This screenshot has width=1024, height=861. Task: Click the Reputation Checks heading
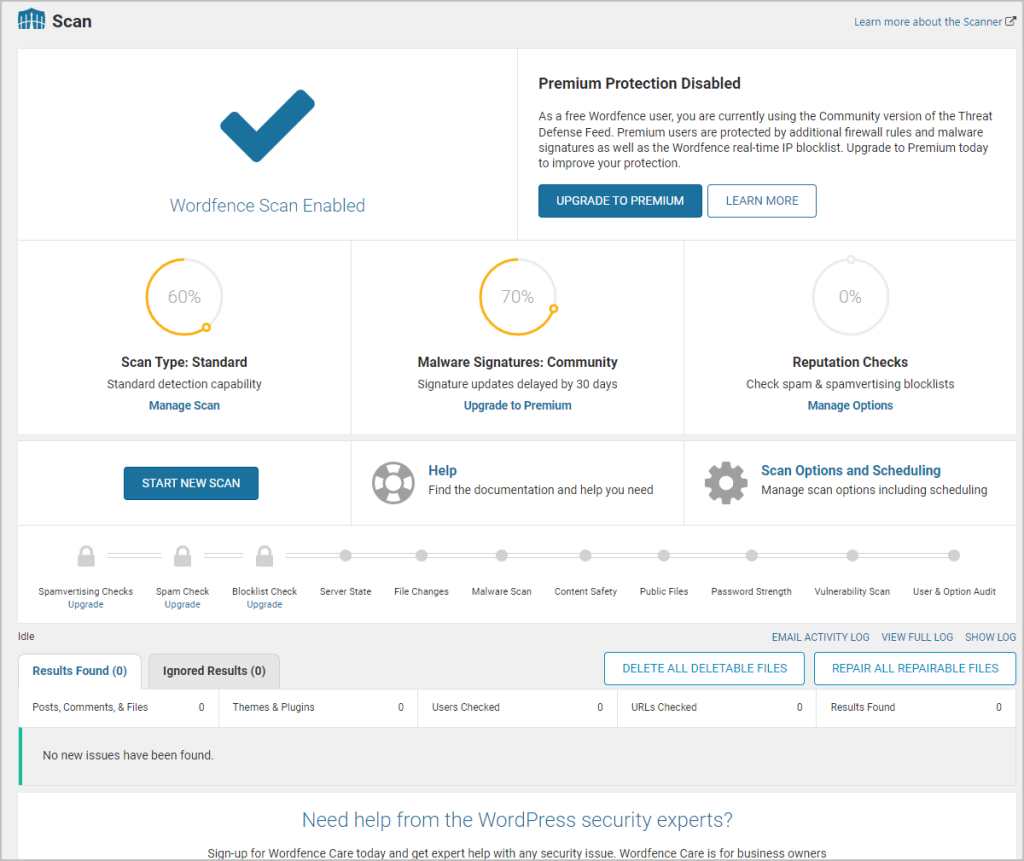point(850,362)
